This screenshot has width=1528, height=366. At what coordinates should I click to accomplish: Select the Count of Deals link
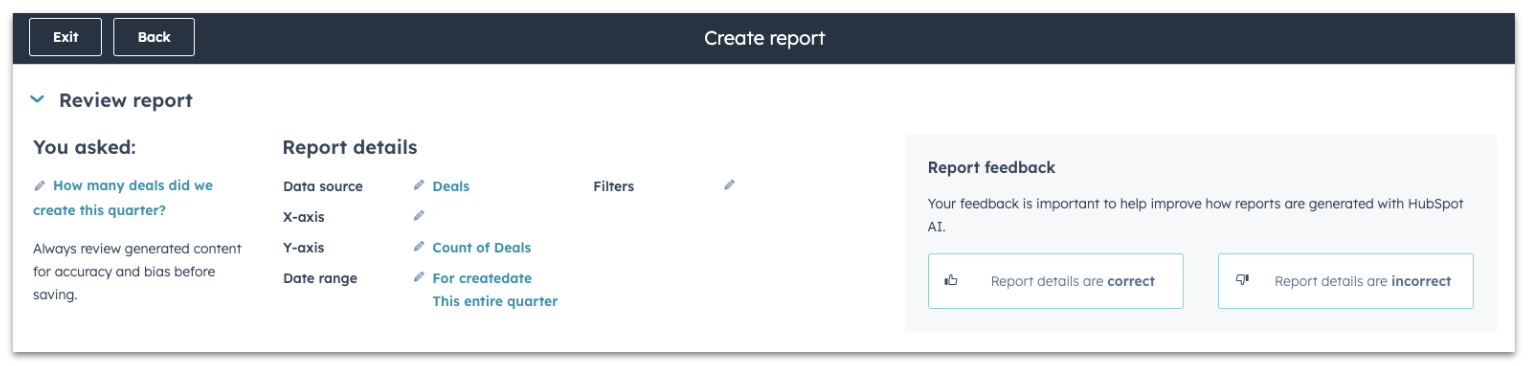[x=482, y=247]
